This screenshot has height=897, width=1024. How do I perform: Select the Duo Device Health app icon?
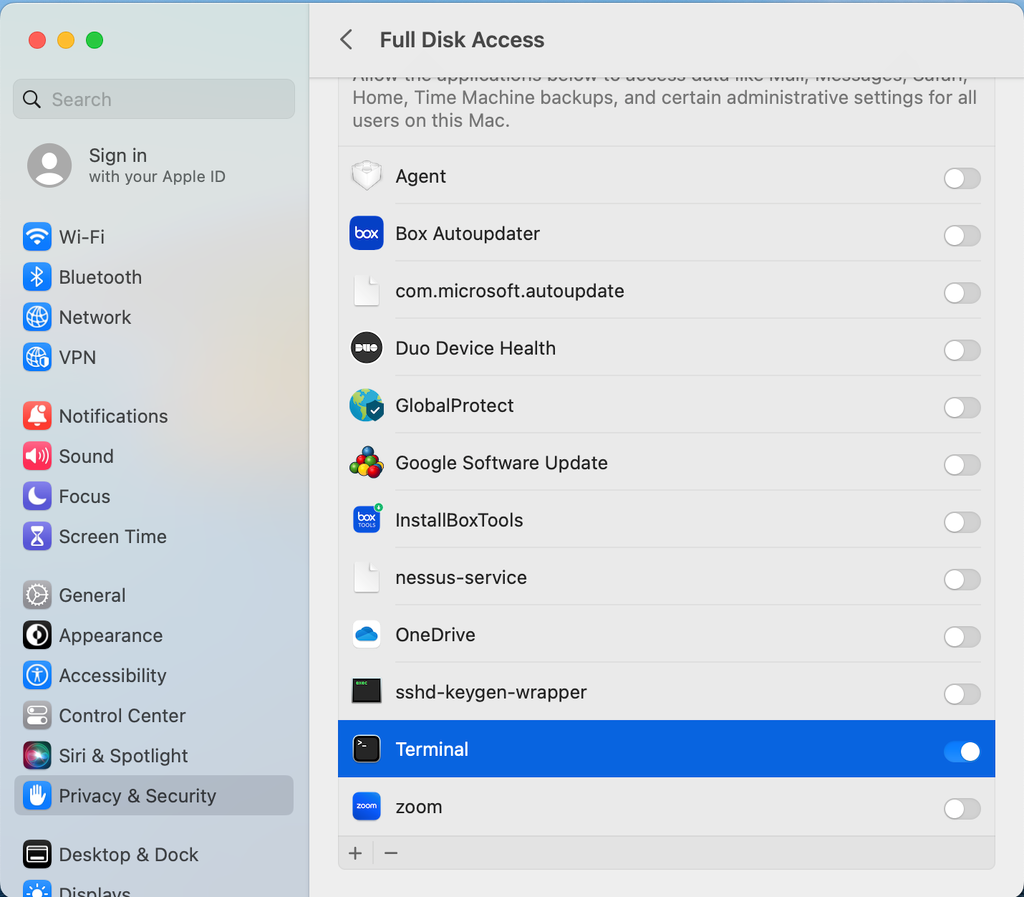click(367, 348)
